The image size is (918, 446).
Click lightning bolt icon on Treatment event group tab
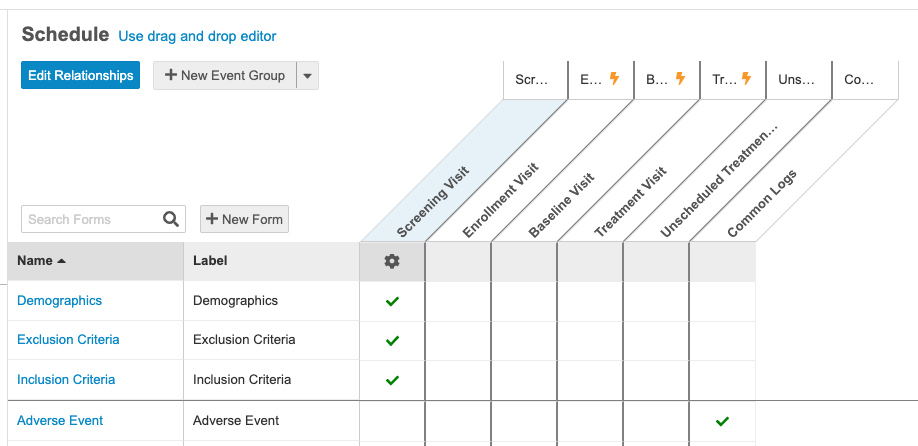pos(747,79)
